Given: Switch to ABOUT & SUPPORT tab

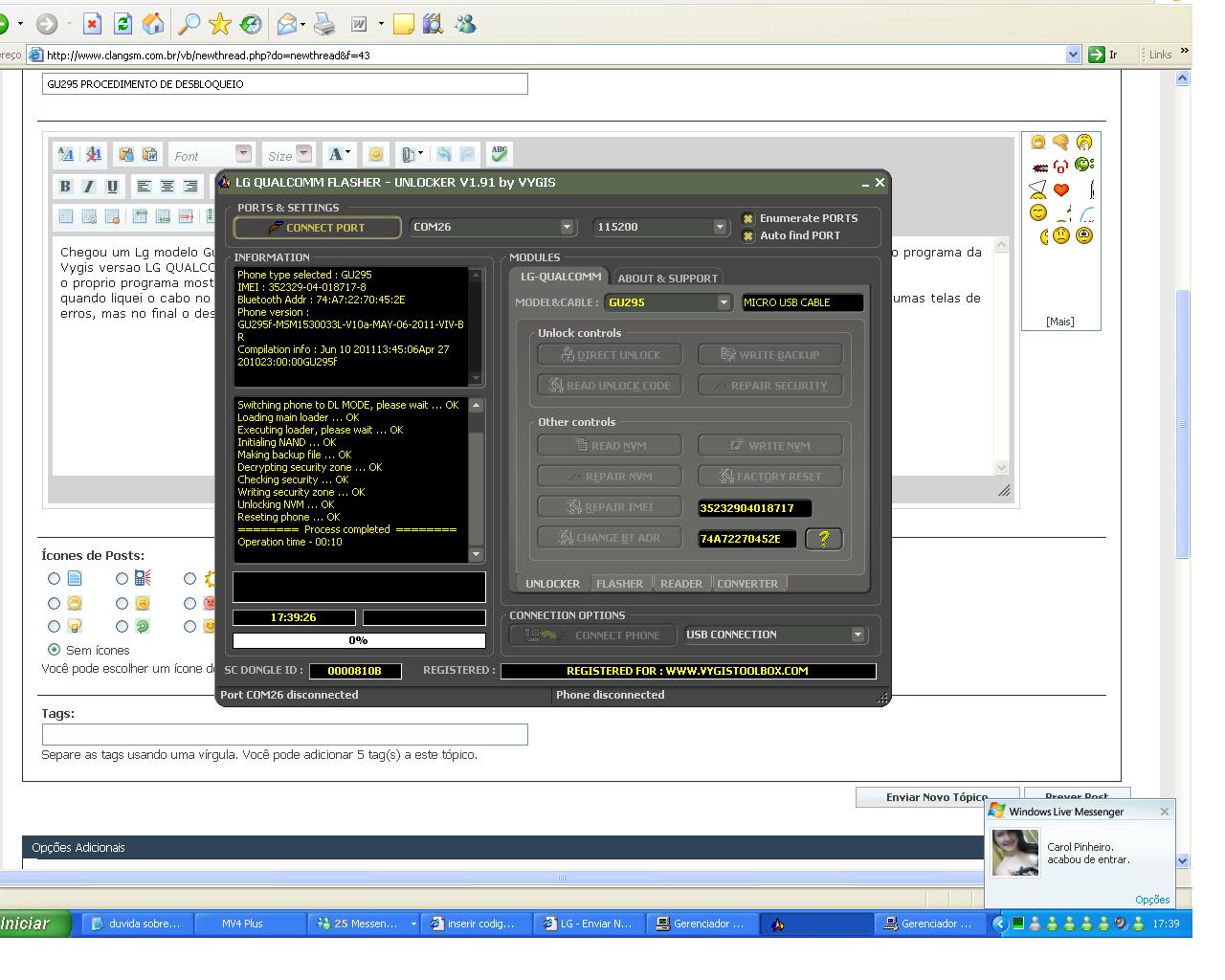Looking at the screenshot, I should (x=667, y=278).
